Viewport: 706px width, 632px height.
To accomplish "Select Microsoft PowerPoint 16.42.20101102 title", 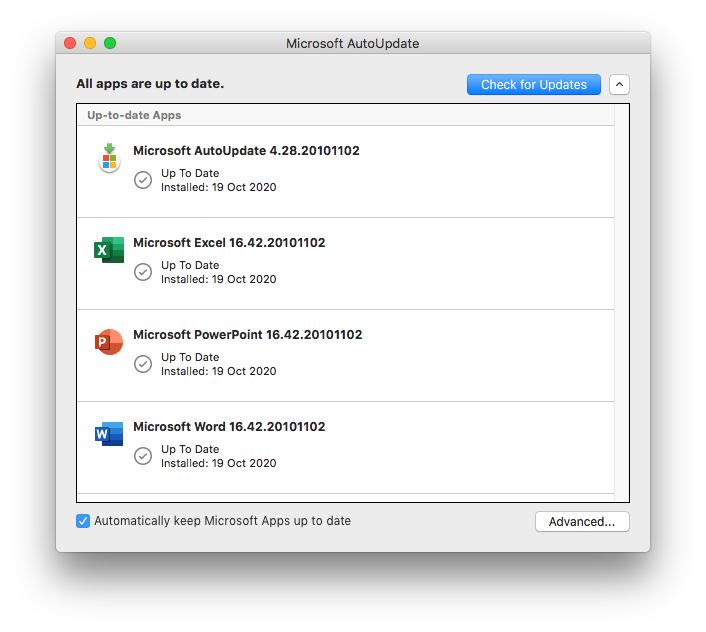I will click(248, 334).
